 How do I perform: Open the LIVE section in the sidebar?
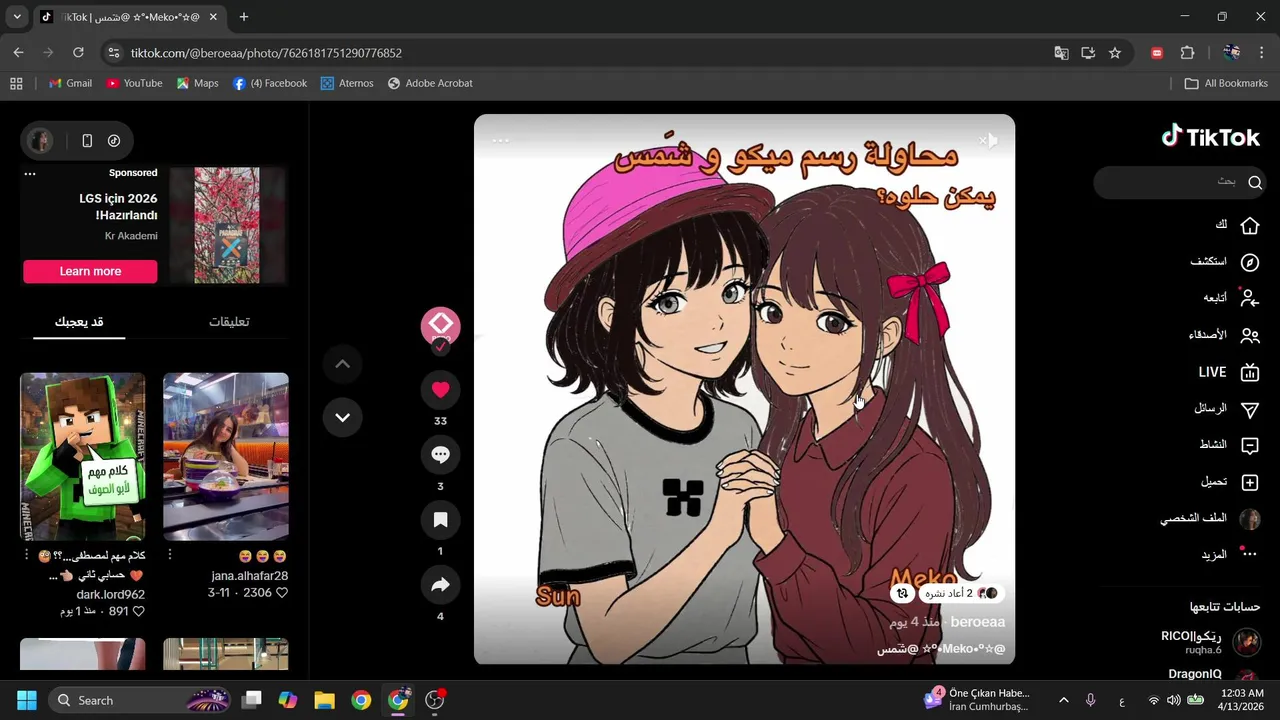tap(1228, 372)
